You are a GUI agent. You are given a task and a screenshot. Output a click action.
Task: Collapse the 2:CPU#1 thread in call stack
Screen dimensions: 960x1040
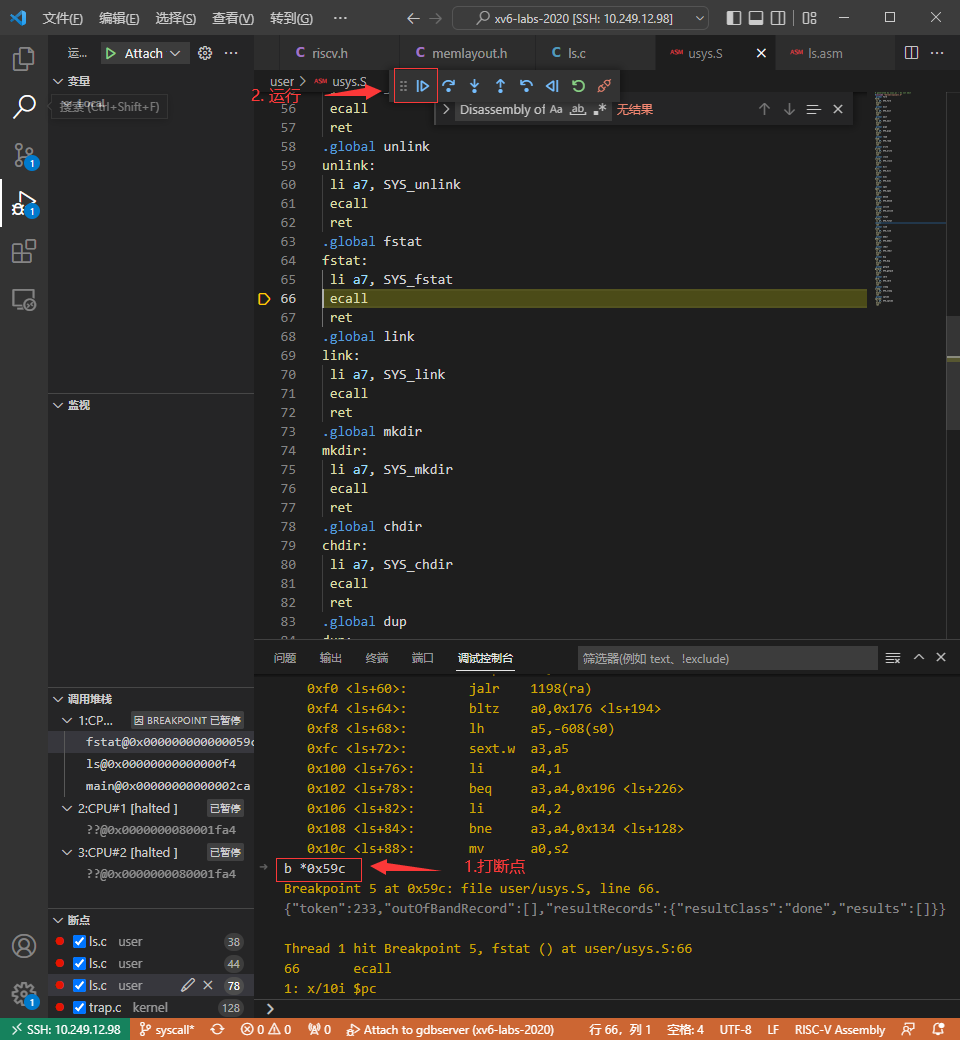coord(67,808)
